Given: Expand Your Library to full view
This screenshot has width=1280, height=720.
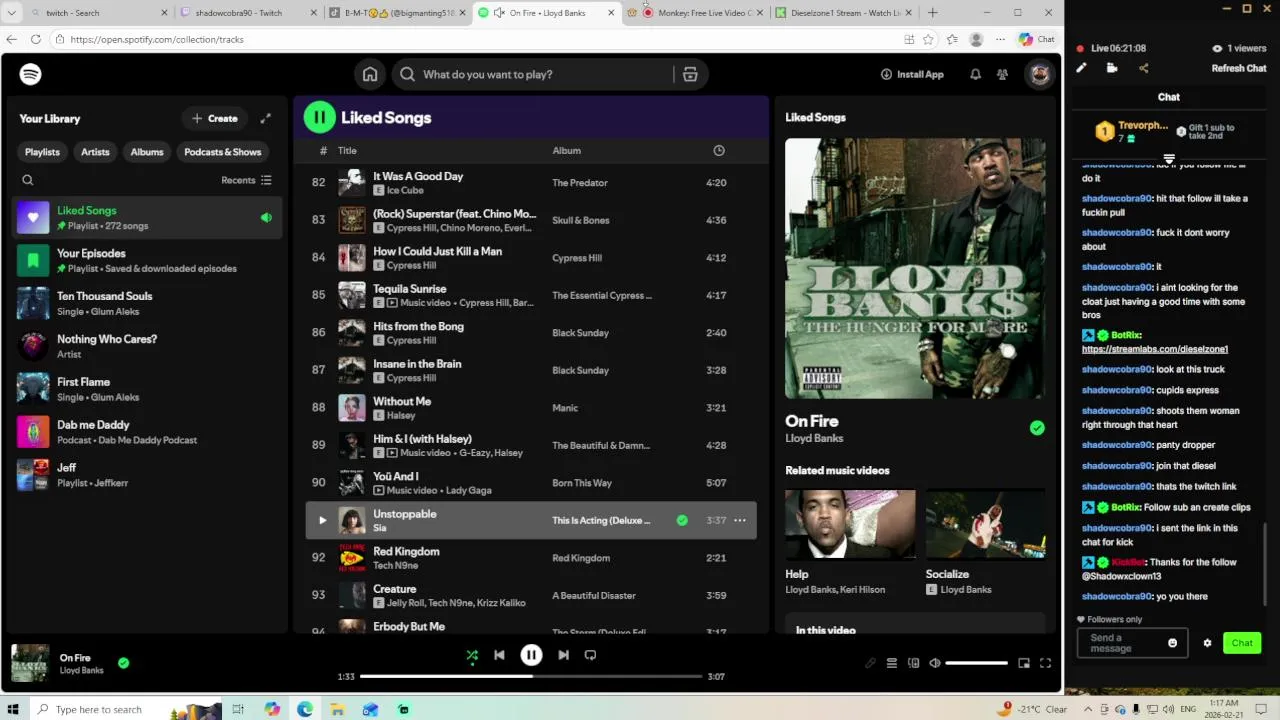Looking at the screenshot, I should click(265, 118).
